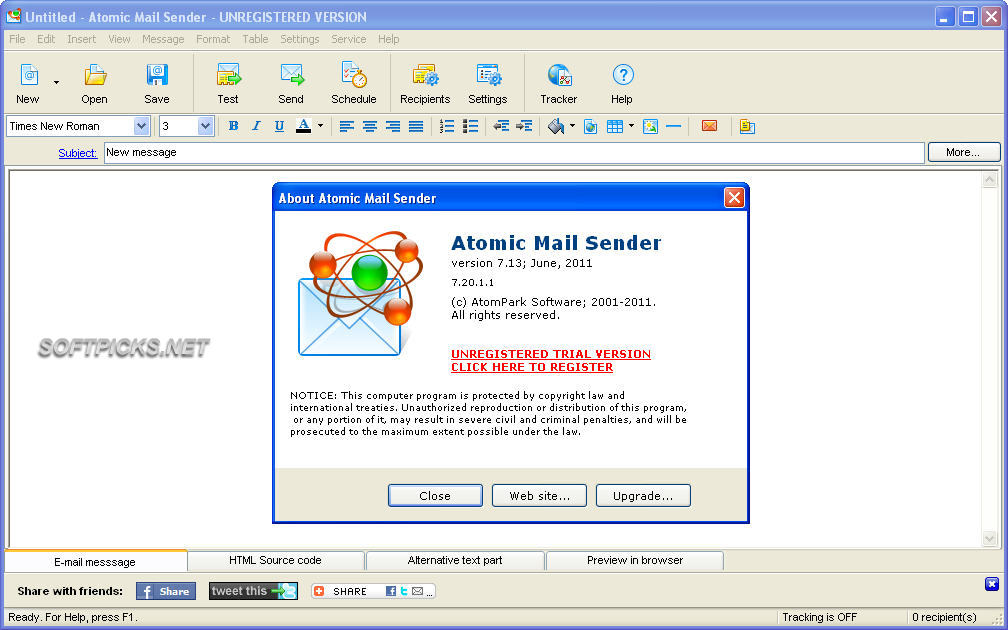Click the Subject link

[x=78, y=153]
